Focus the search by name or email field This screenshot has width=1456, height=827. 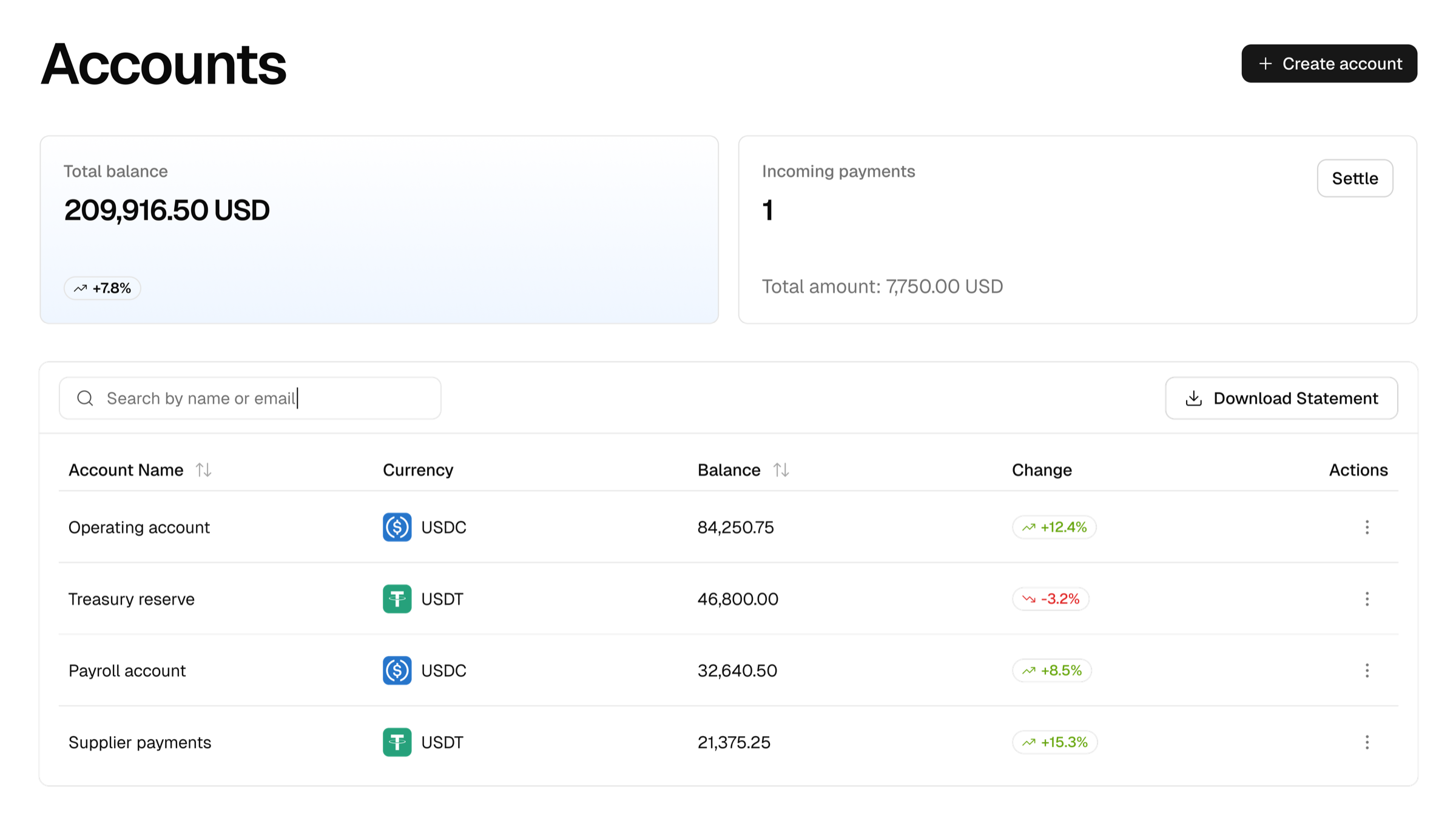click(x=250, y=398)
